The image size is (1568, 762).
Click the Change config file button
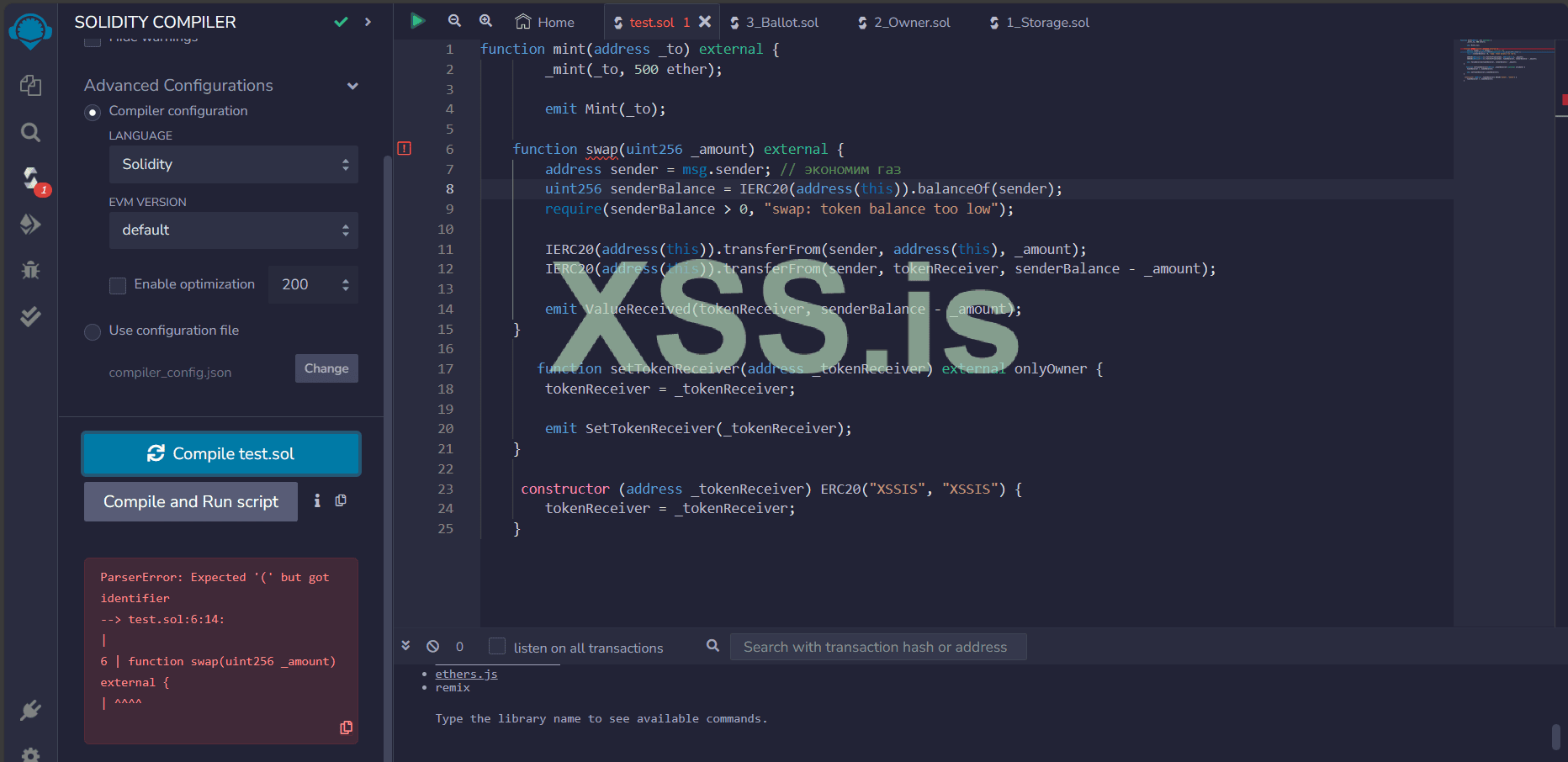click(x=326, y=368)
